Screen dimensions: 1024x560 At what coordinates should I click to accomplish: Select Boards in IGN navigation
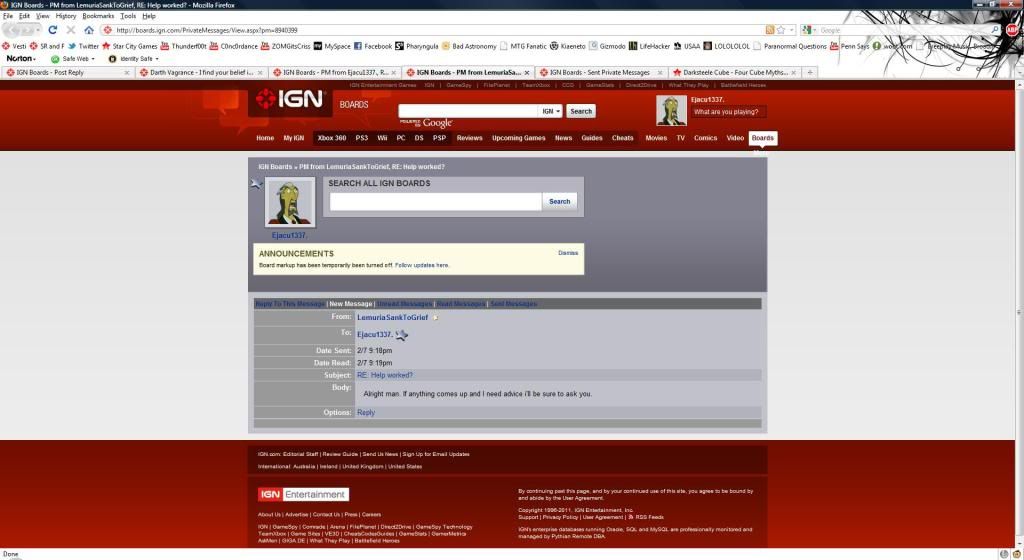(x=763, y=138)
